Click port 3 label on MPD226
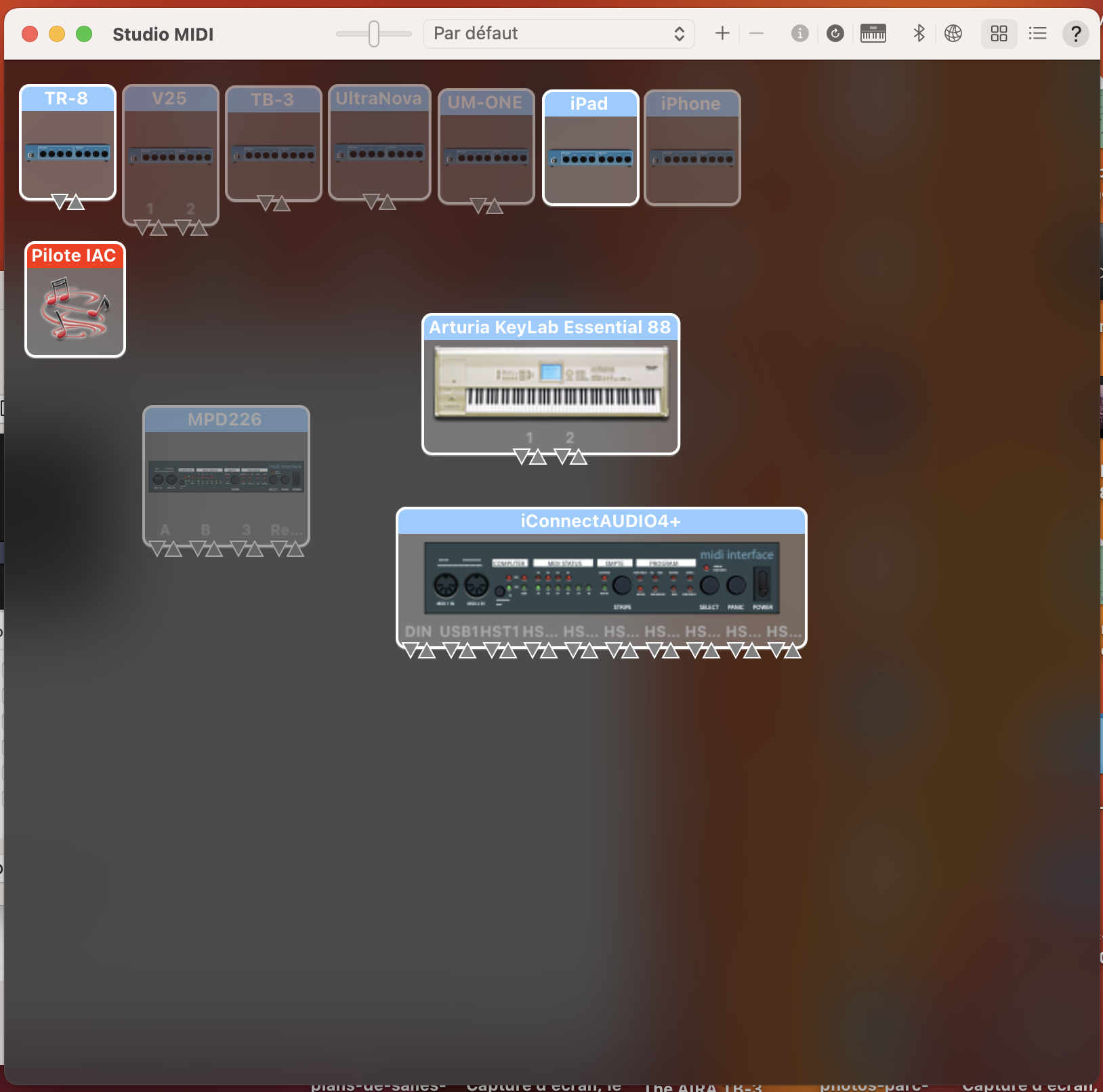Viewport: 1103px width, 1092px height. (247, 530)
